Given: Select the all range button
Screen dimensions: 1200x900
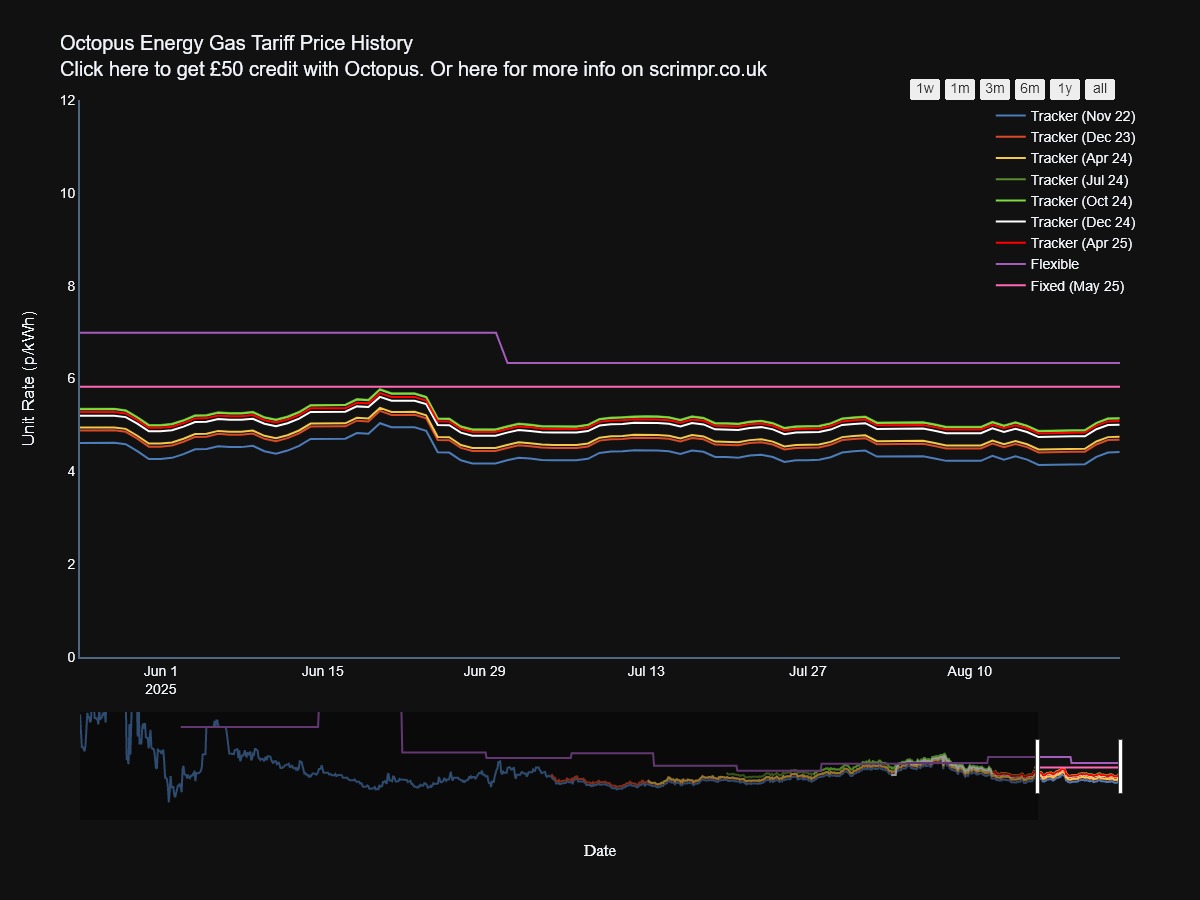Looking at the screenshot, I should tap(1098, 89).
